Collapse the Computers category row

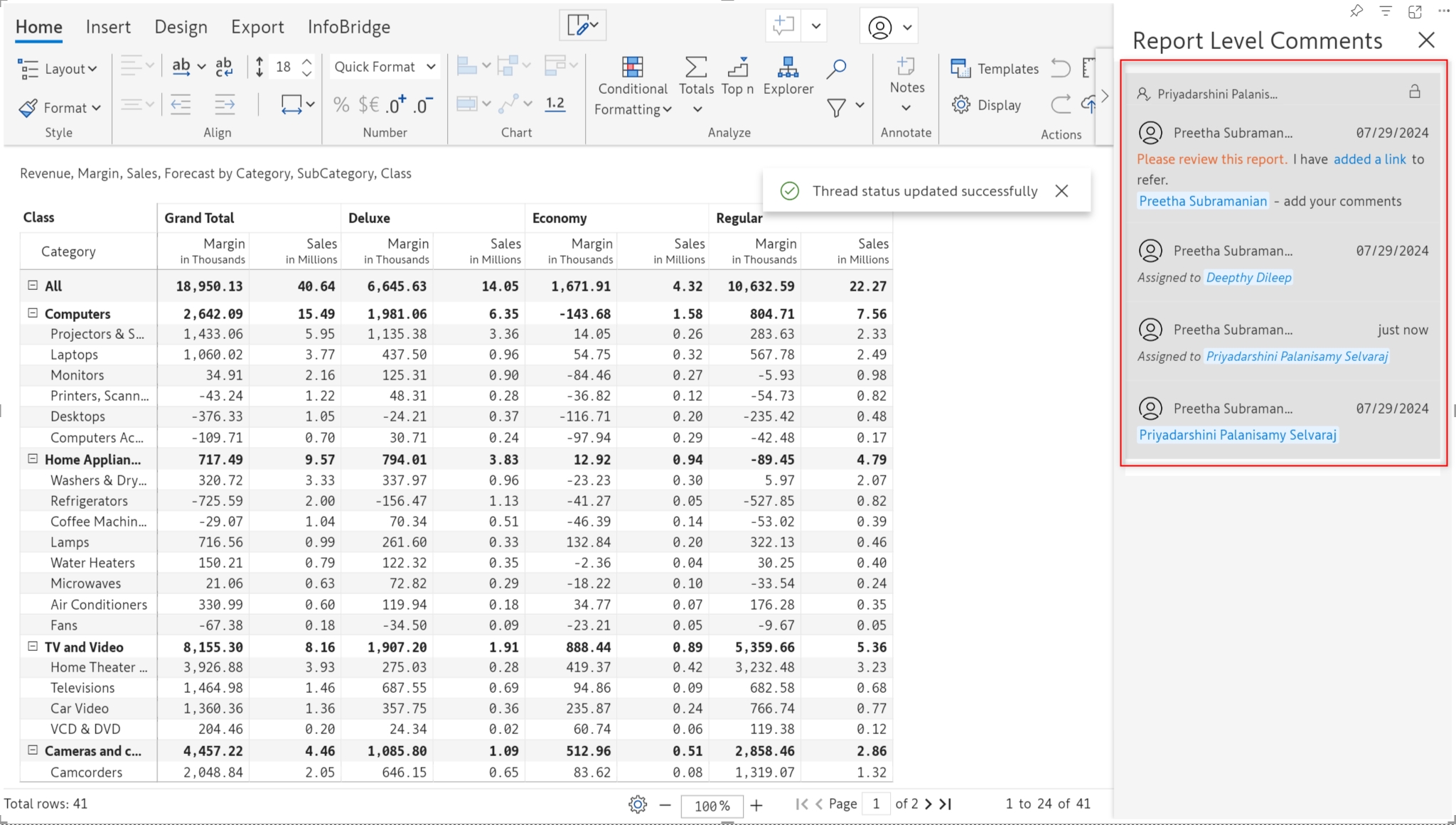33,313
